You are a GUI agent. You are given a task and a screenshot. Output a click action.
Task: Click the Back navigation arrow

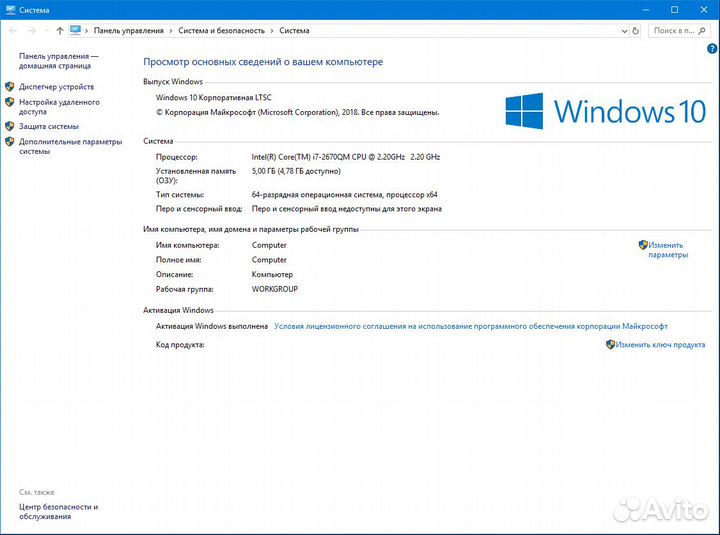(13, 31)
